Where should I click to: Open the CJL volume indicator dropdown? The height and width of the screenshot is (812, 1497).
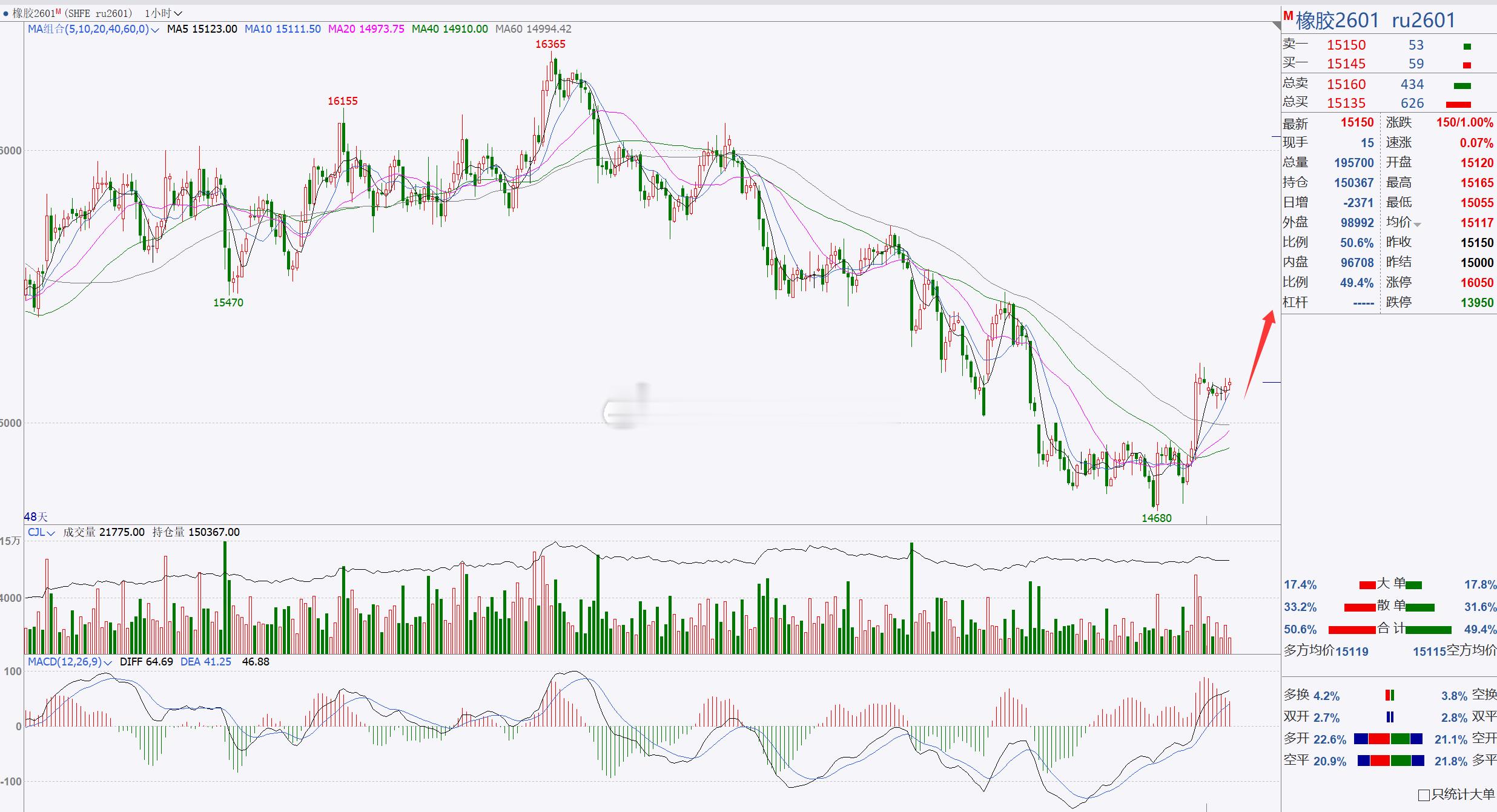(x=51, y=533)
